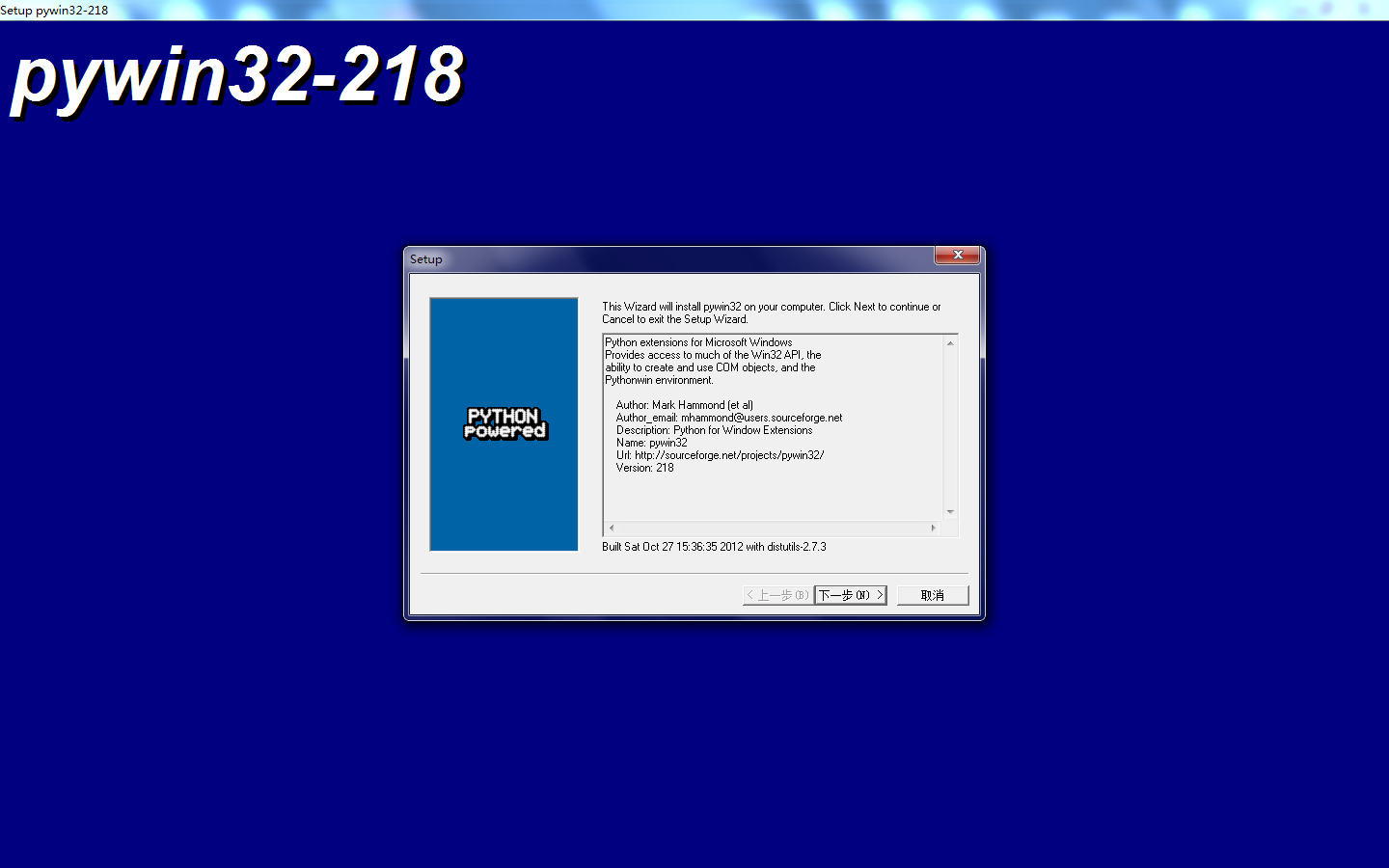Screen dimensions: 1389x868
Task: Click the 'Name: pywin32' line
Action: (652, 443)
